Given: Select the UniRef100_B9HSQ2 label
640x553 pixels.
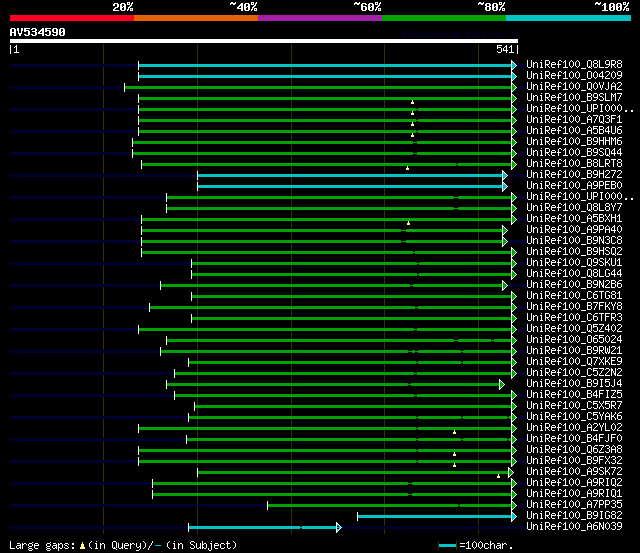Looking at the screenshot, I should point(574,252).
